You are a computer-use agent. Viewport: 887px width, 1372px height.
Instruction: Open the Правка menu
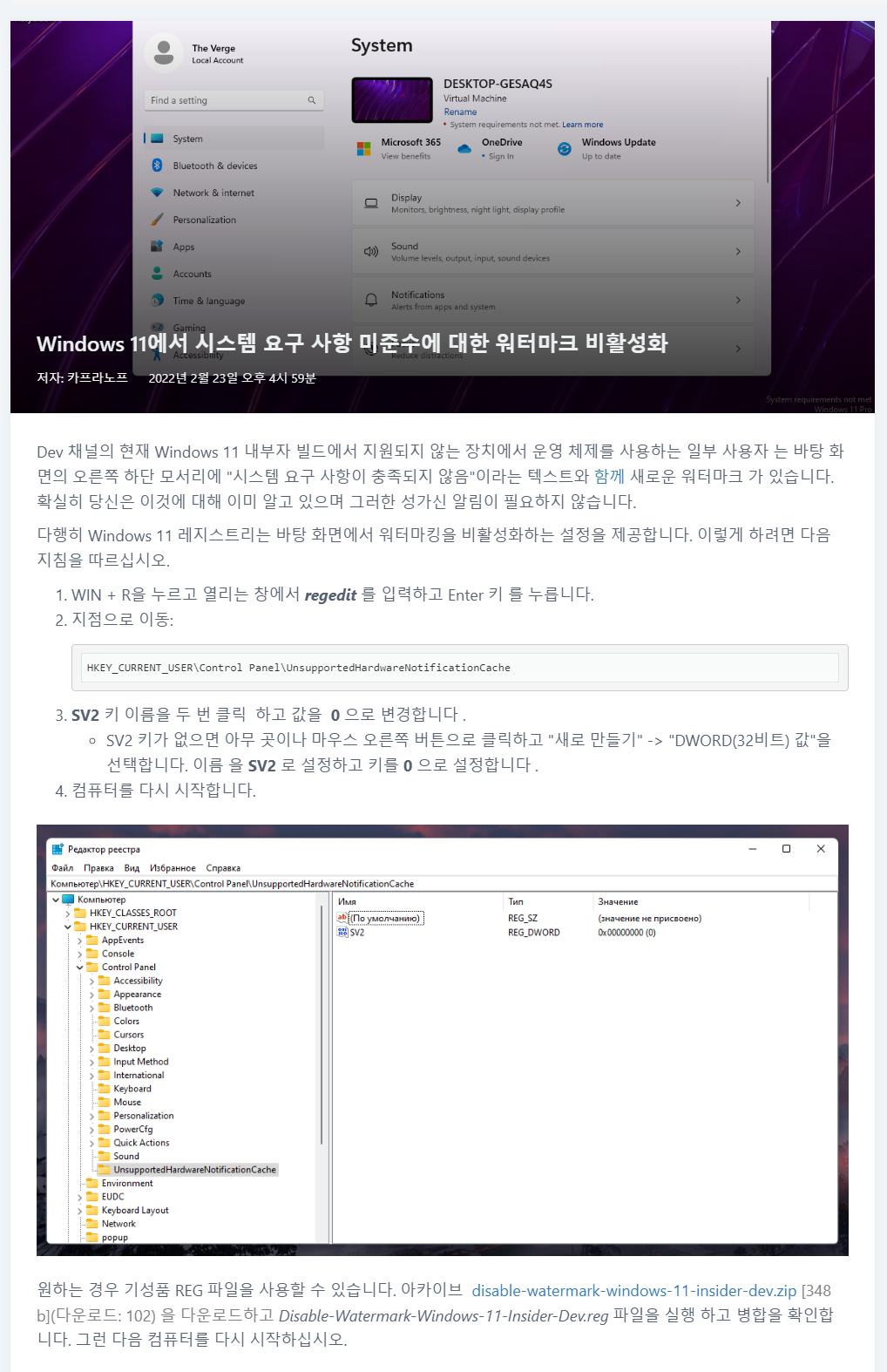pyautogui.click(x=98, y=868)
